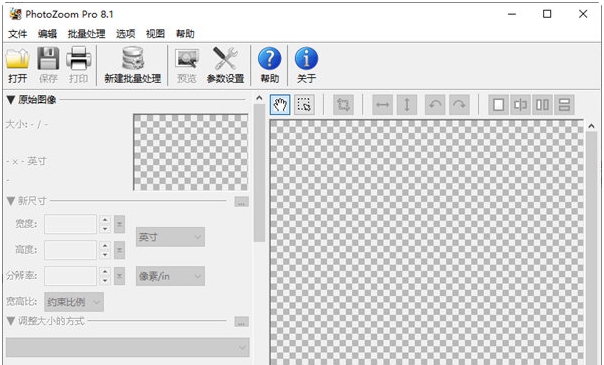The height and width of the screenshot is (365, 604).
Task: Open the 批量处理 menu
Action: 86,34
